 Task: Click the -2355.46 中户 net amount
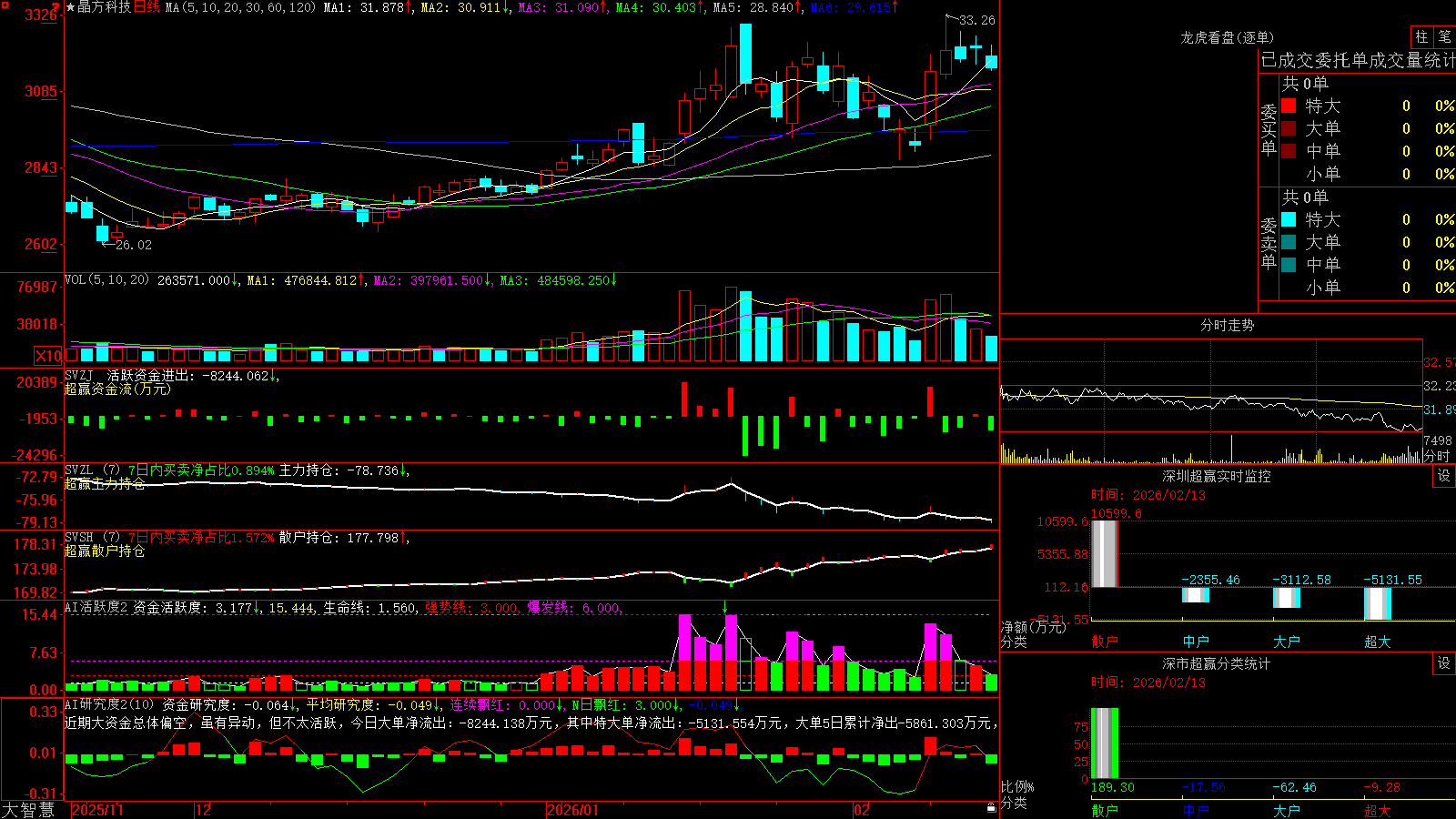(x=1210, y=580)
